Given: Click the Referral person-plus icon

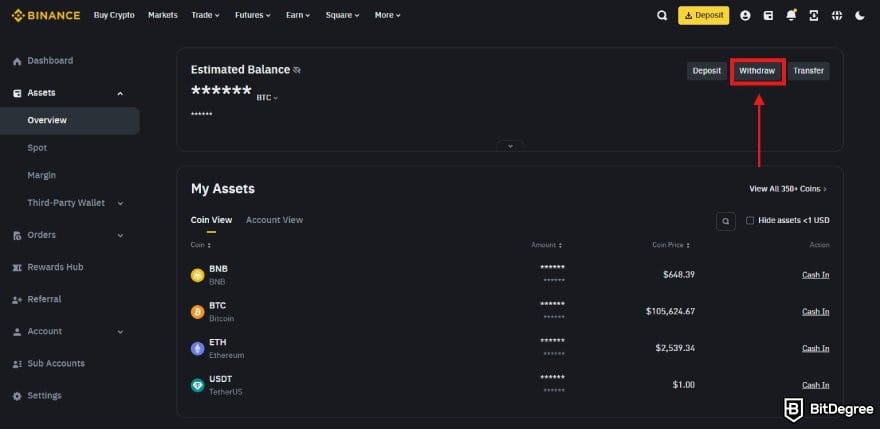Looking at the screenshot, I should (x=17, y=300).
